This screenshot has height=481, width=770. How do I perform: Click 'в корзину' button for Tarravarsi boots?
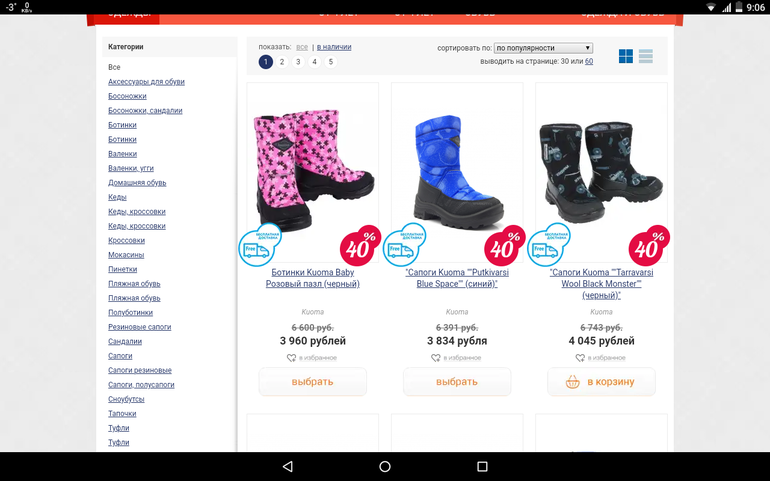tap(601, 382)
